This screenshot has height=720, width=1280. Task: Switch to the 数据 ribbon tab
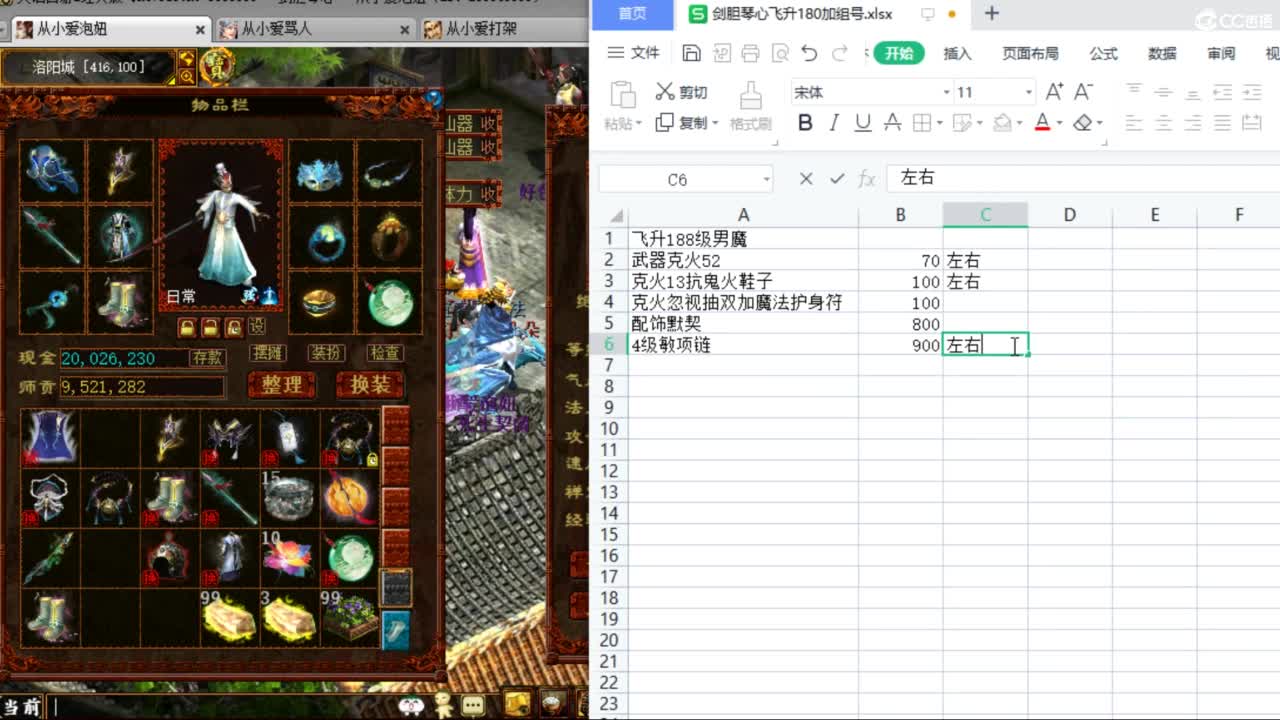coord(1162,53)
